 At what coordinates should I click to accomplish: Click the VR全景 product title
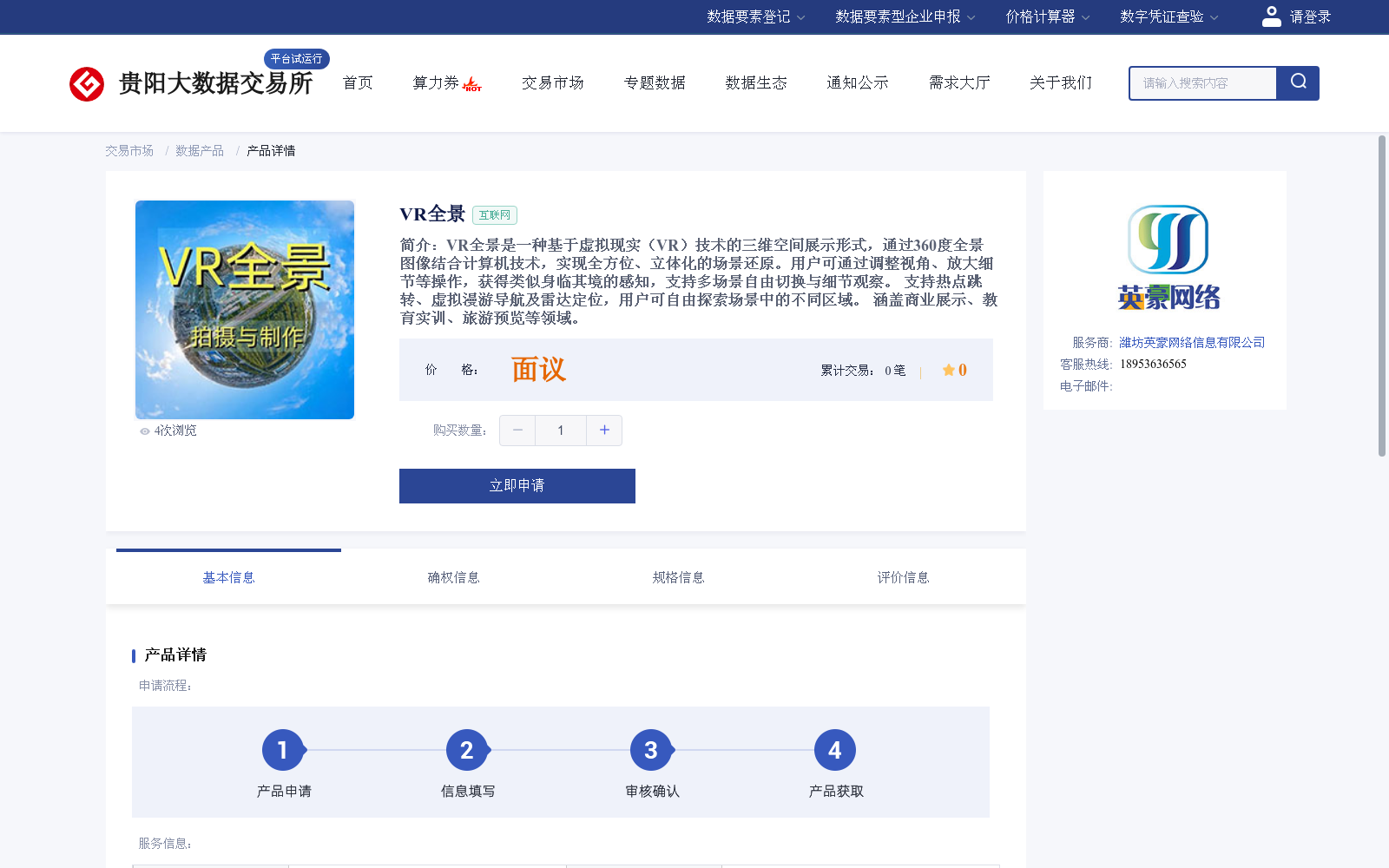432,214
